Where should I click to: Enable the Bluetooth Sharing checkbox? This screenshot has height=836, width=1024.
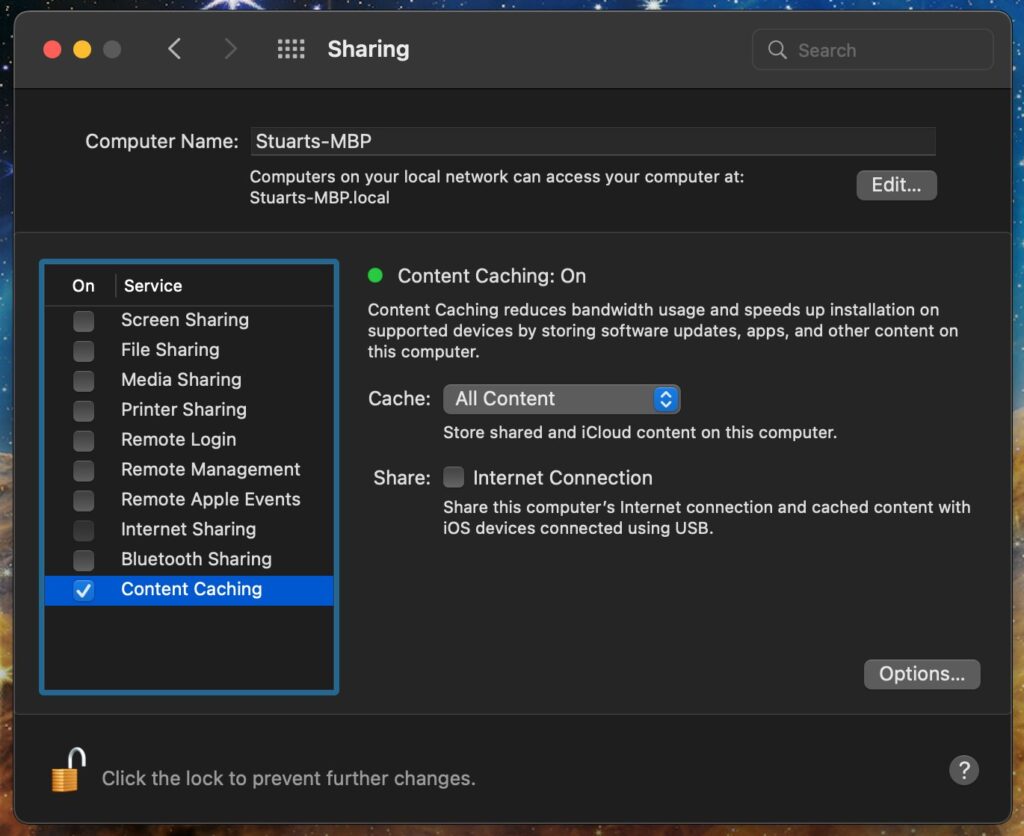tap(84, 560)
